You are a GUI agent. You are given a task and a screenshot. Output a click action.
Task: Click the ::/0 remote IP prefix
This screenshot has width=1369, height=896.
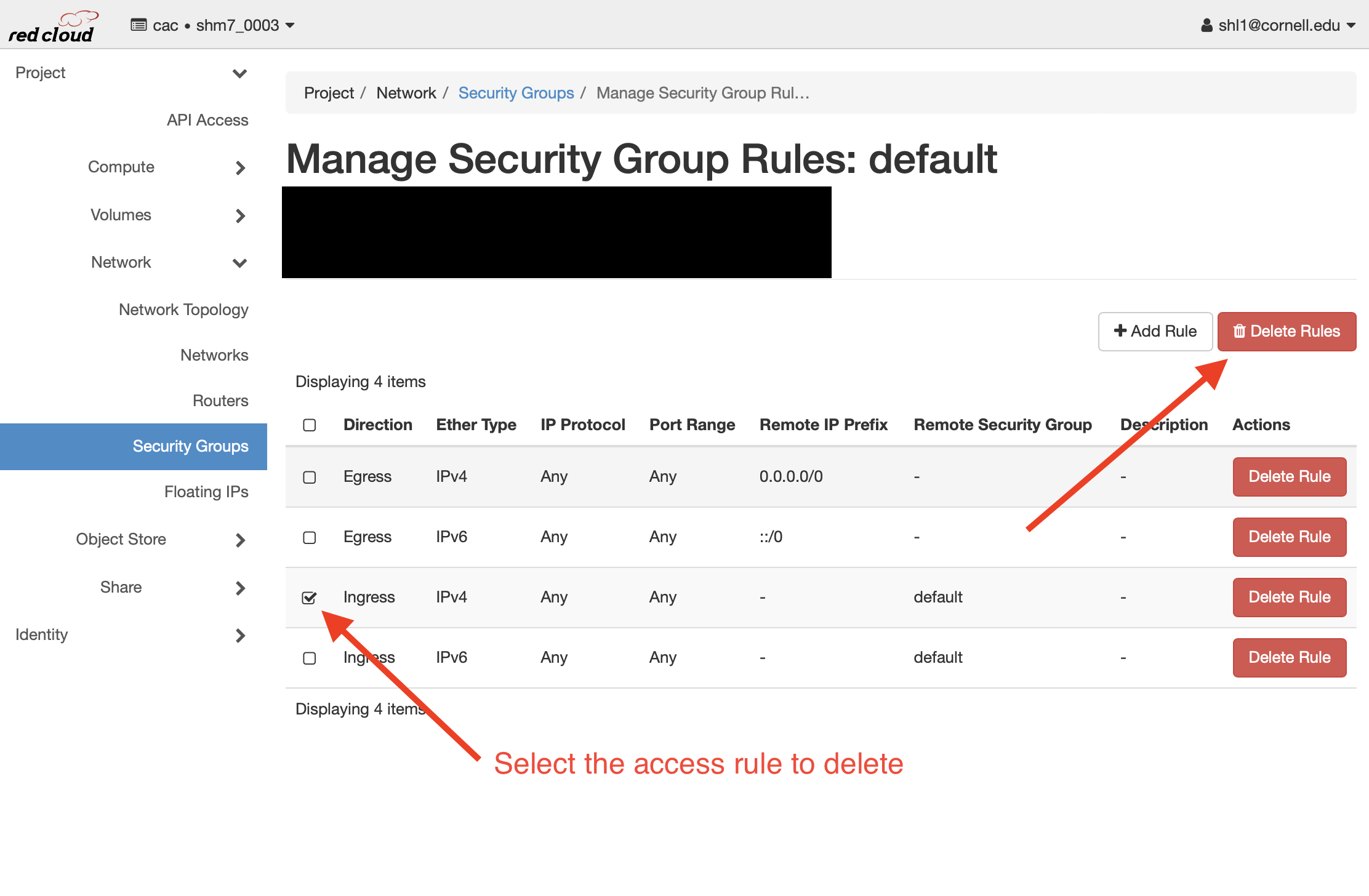[771, 537]
